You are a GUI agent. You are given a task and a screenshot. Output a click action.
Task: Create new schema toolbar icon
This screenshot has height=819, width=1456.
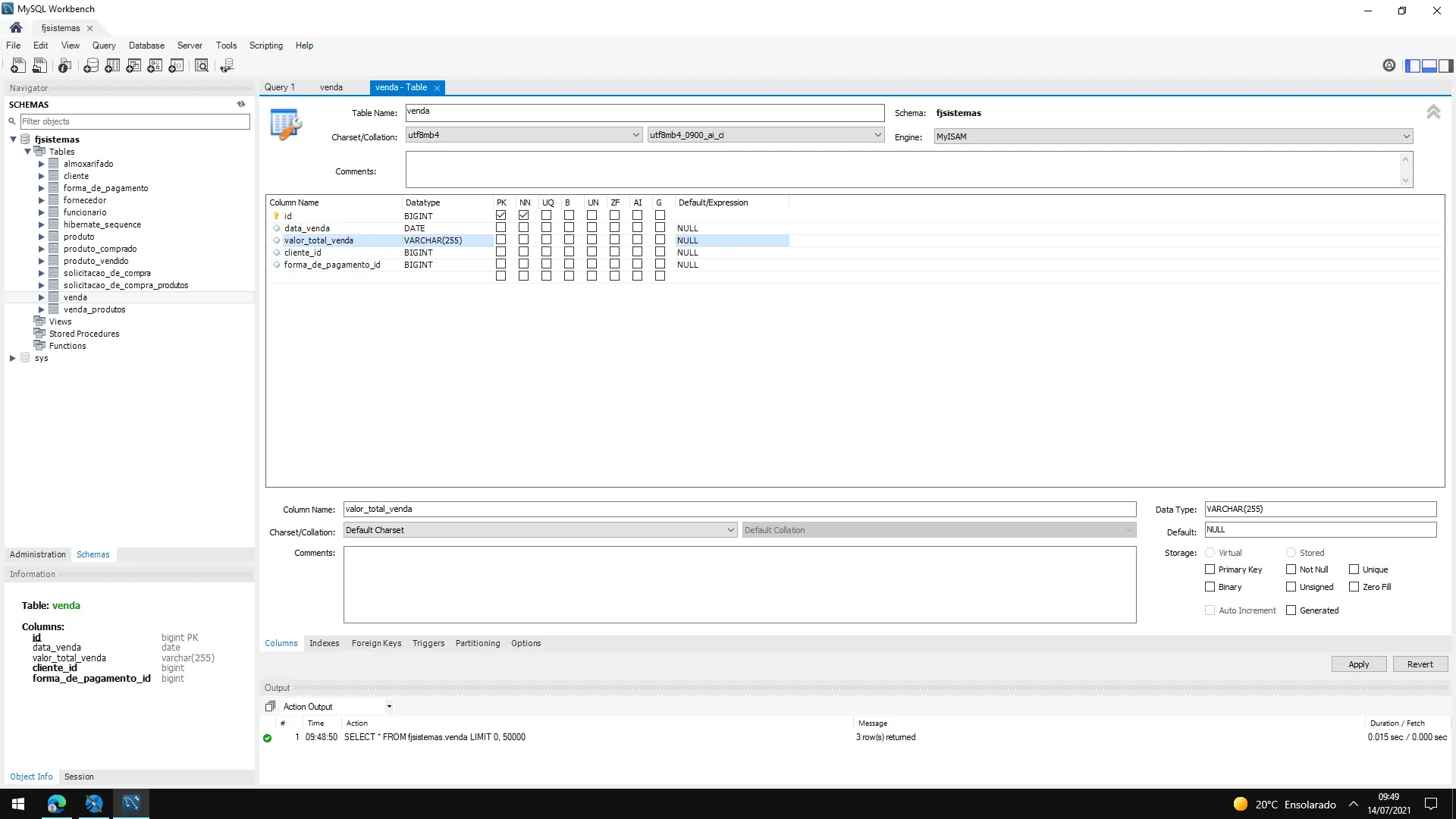pos(91,66)
